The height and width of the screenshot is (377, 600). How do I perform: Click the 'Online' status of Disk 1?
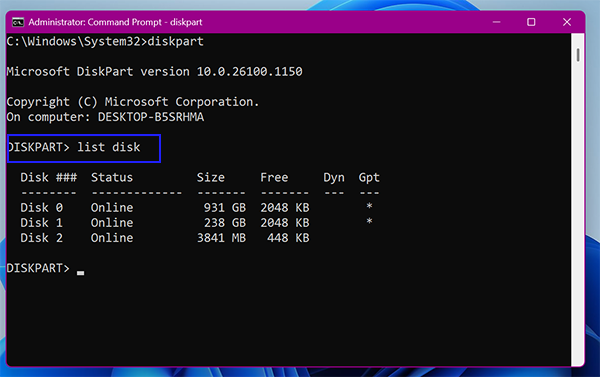[112, 223]
